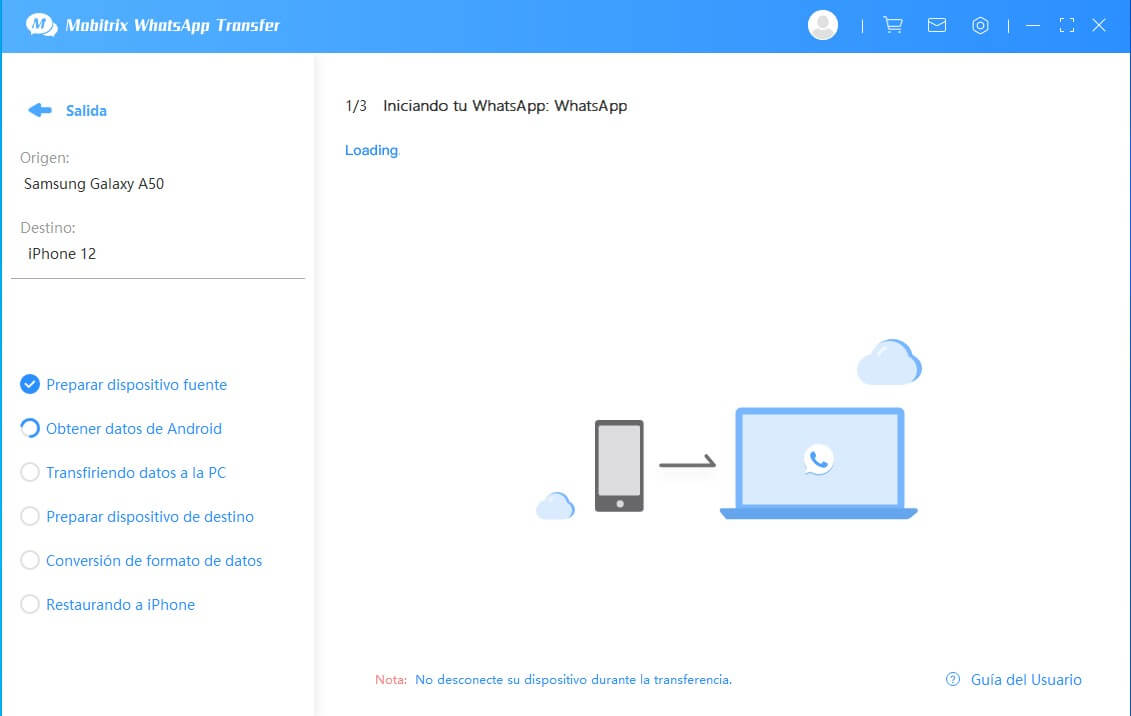
Task: Click the phone device illustration
Action: pos(619,465)
